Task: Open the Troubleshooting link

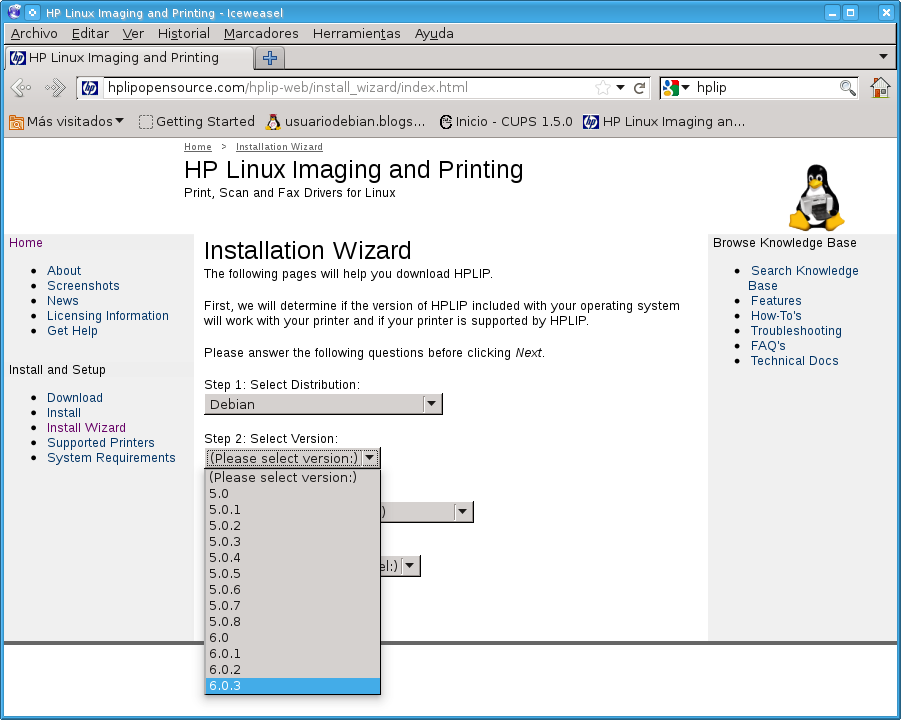Action: coord(796,331)
